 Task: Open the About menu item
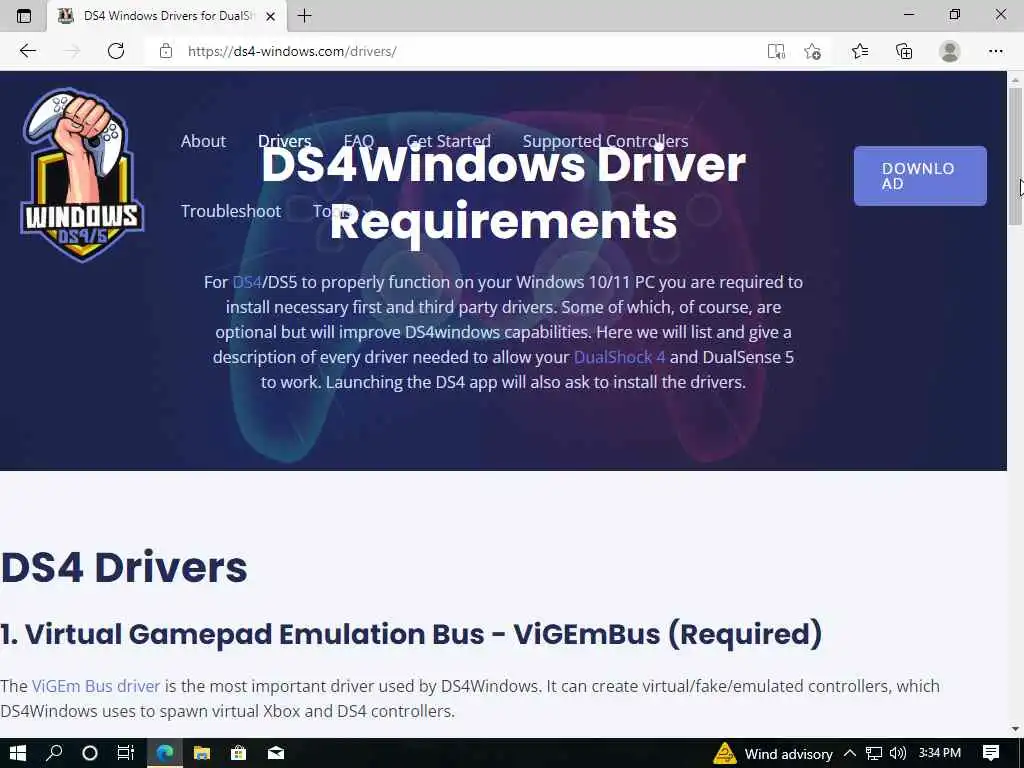[x=203, y=141]
